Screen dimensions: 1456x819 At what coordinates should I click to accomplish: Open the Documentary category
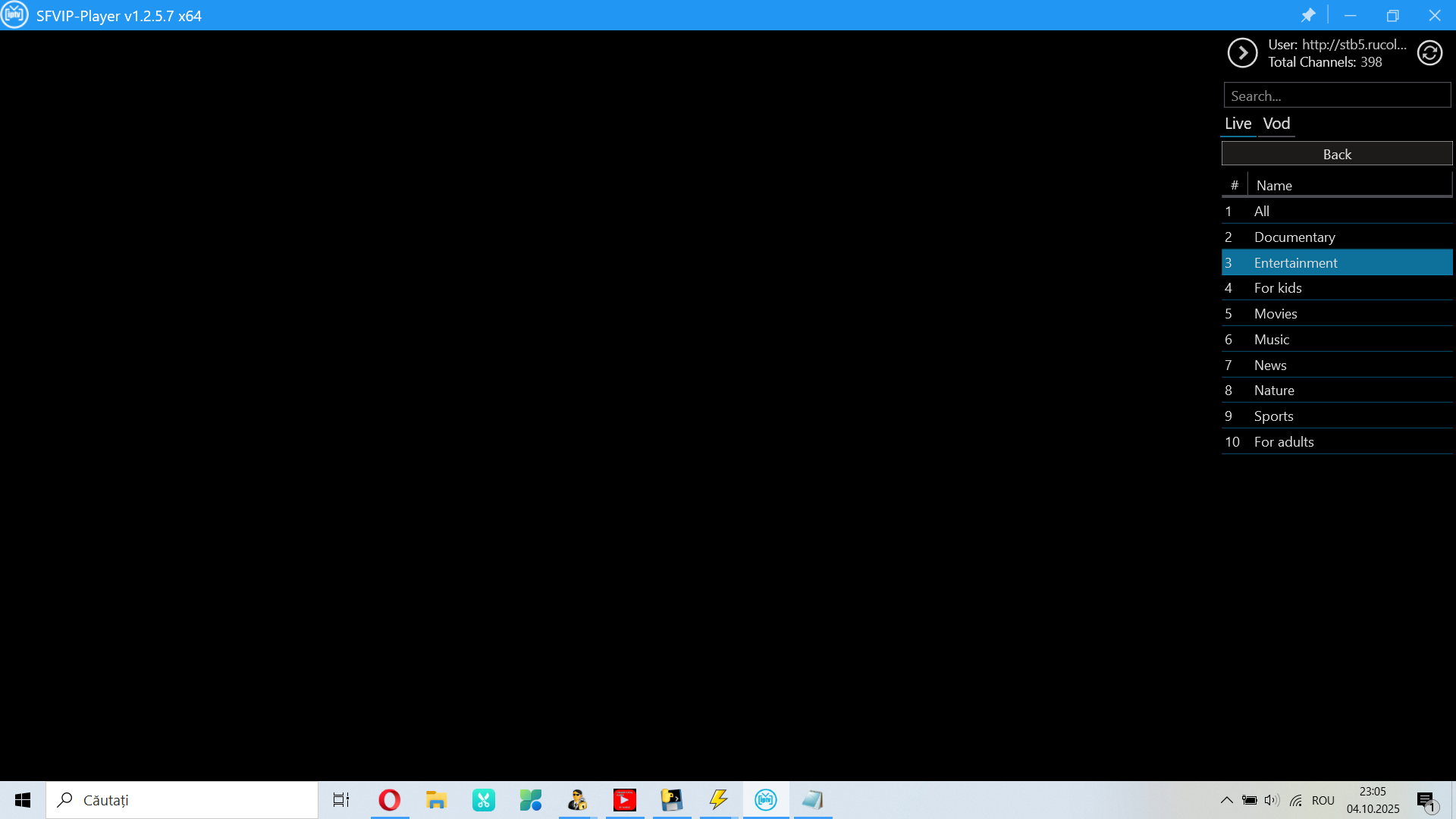1294,237
